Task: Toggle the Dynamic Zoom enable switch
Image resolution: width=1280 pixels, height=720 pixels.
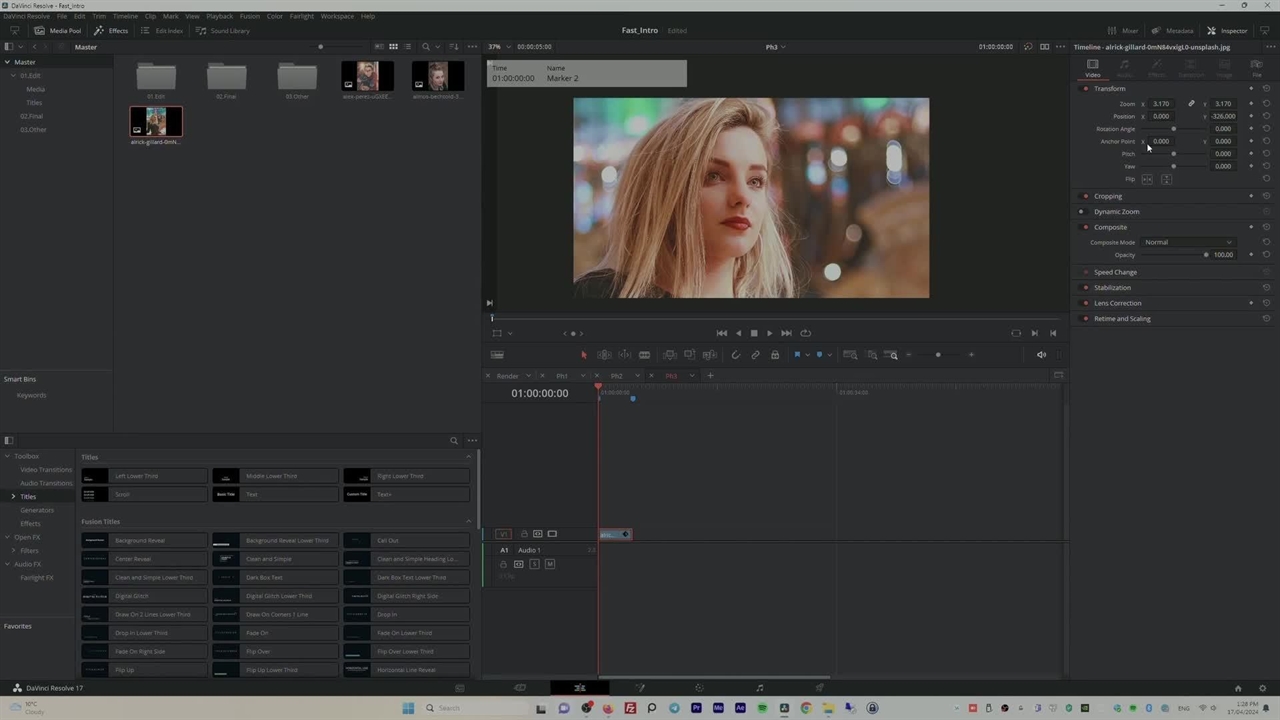Action: coord(1081,212)
